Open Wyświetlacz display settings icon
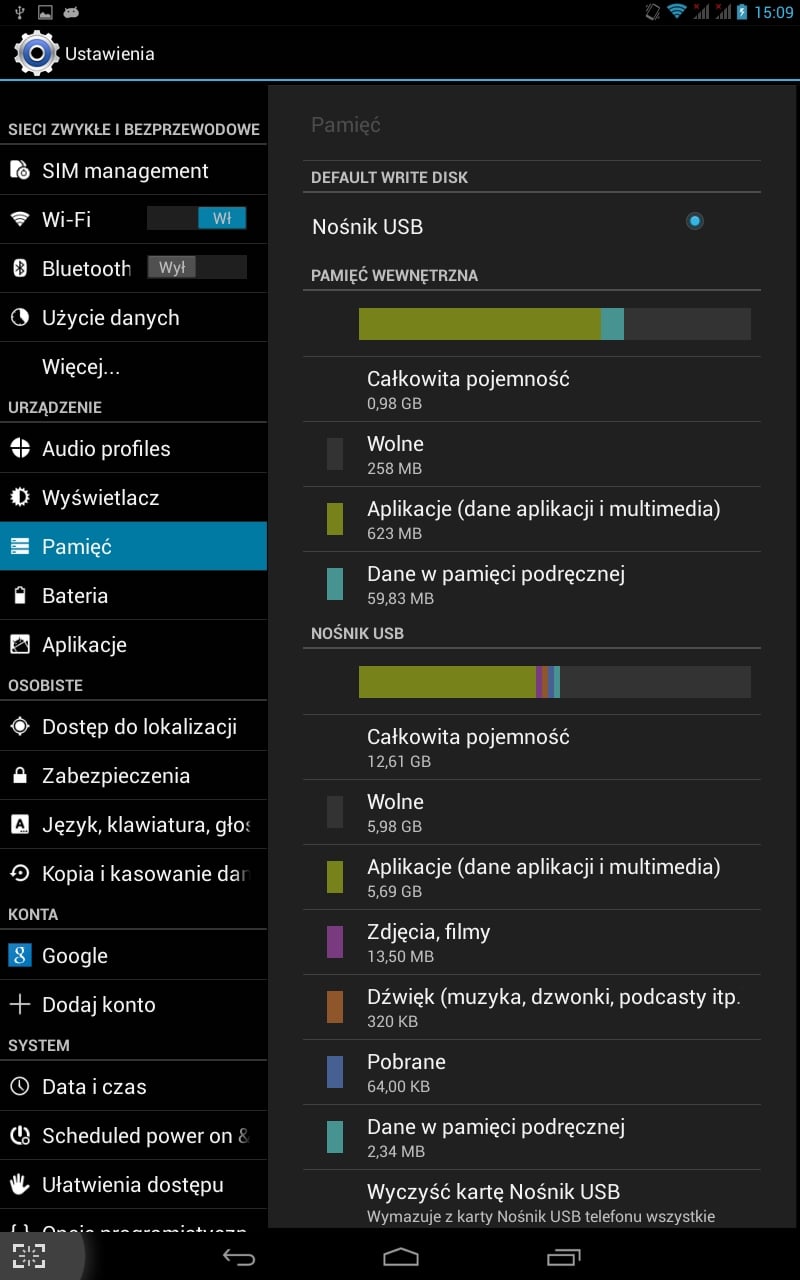800x1280 pixels. 20,497
